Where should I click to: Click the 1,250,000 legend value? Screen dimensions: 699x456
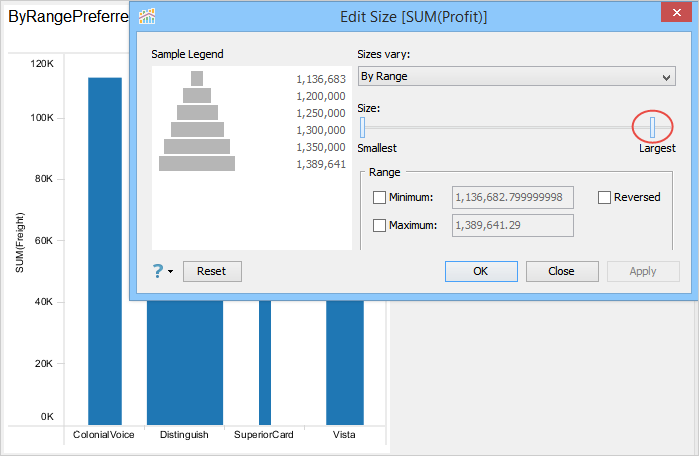pyautogui.click(x=321, y=113)
